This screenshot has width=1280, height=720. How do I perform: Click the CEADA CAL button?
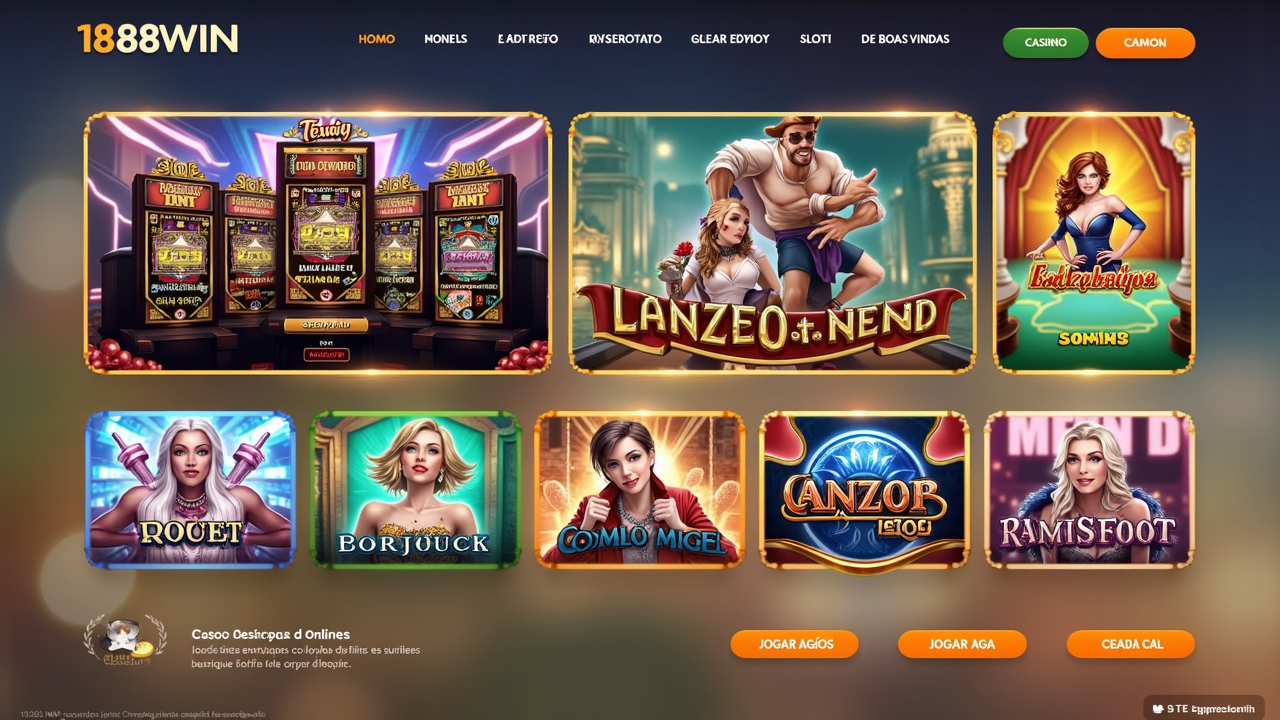click(1131, 644)
